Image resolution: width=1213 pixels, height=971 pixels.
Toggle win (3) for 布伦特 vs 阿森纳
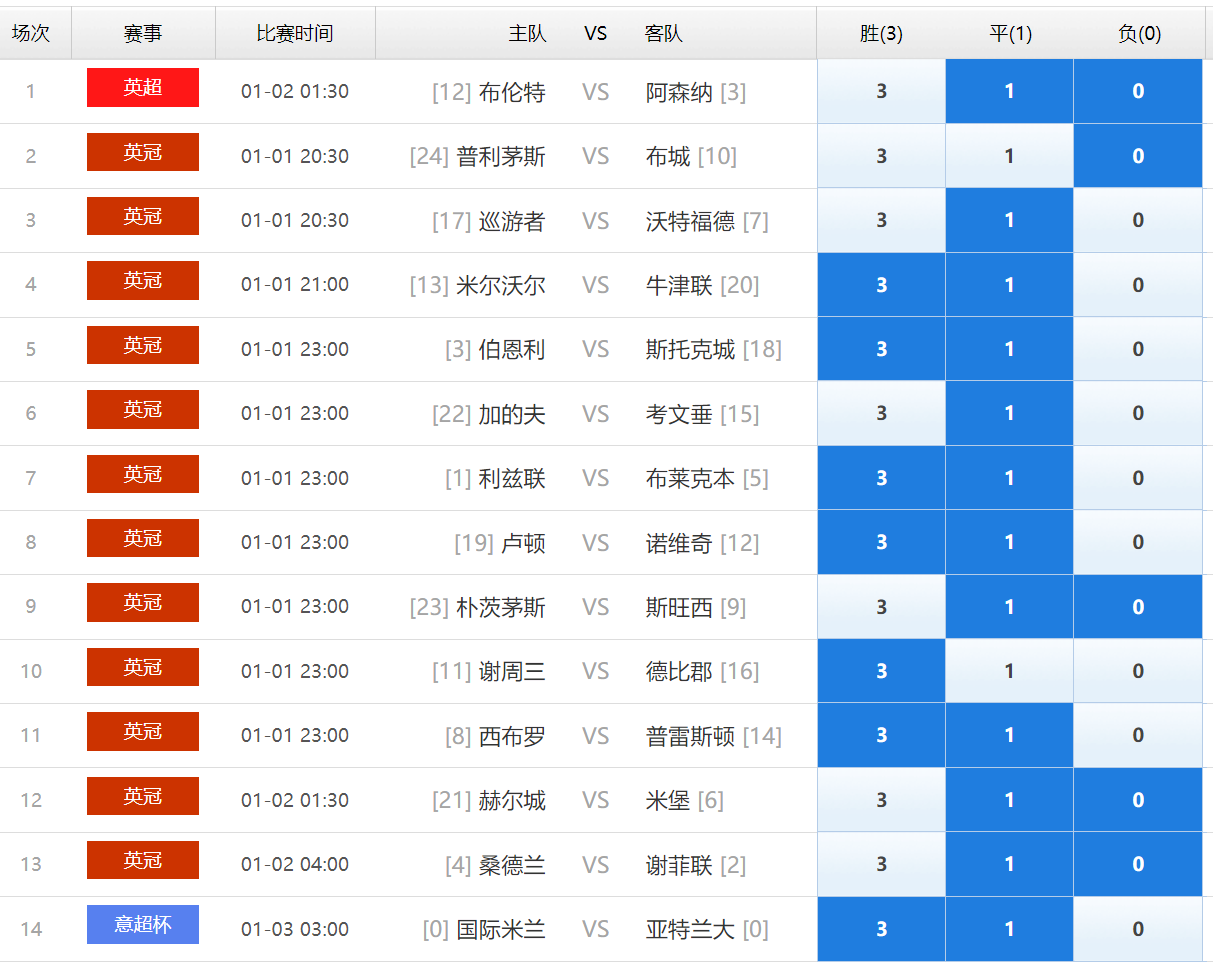click(881, 91)
